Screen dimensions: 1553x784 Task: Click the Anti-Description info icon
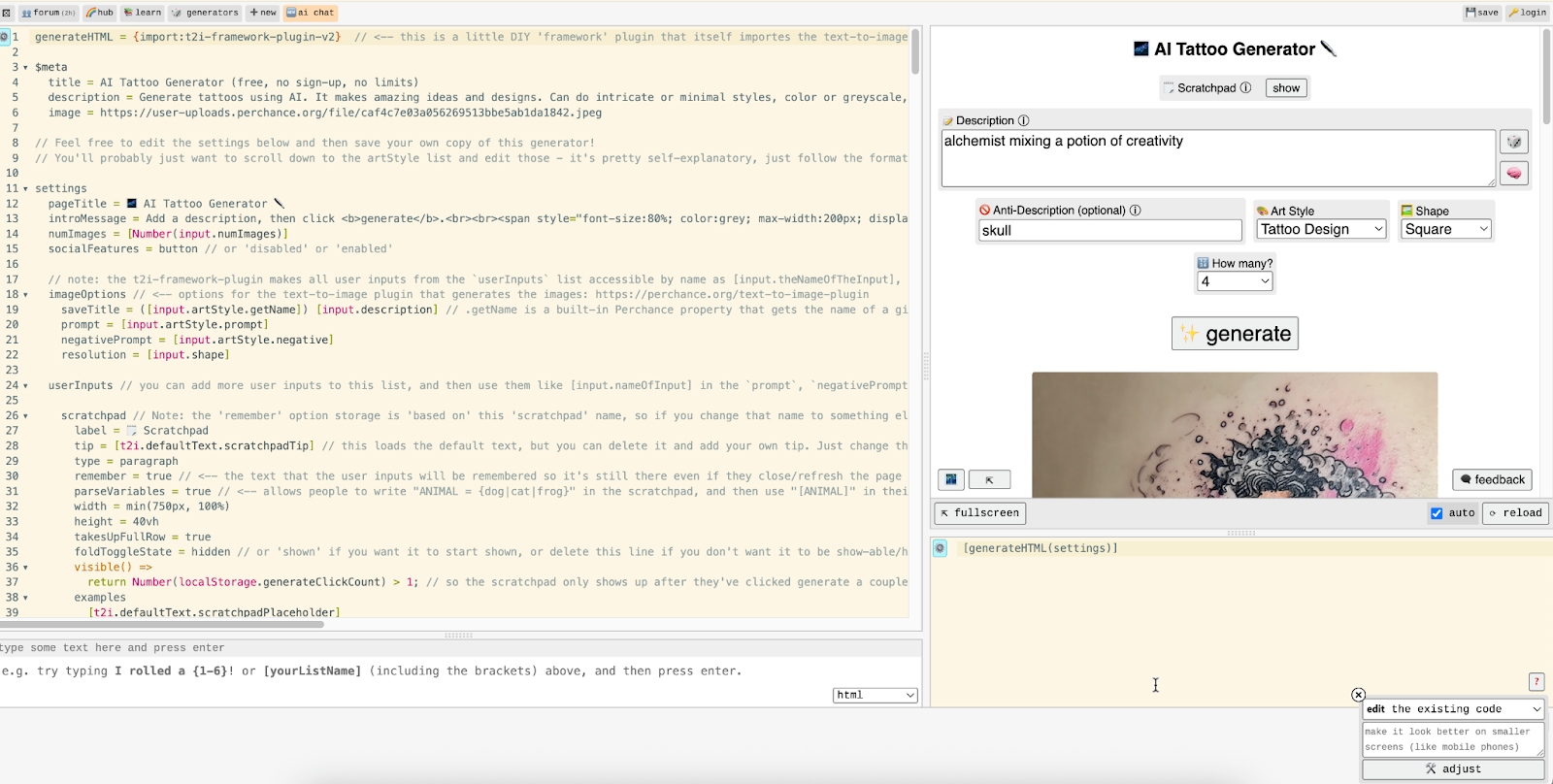click(x=1136, y=210)
